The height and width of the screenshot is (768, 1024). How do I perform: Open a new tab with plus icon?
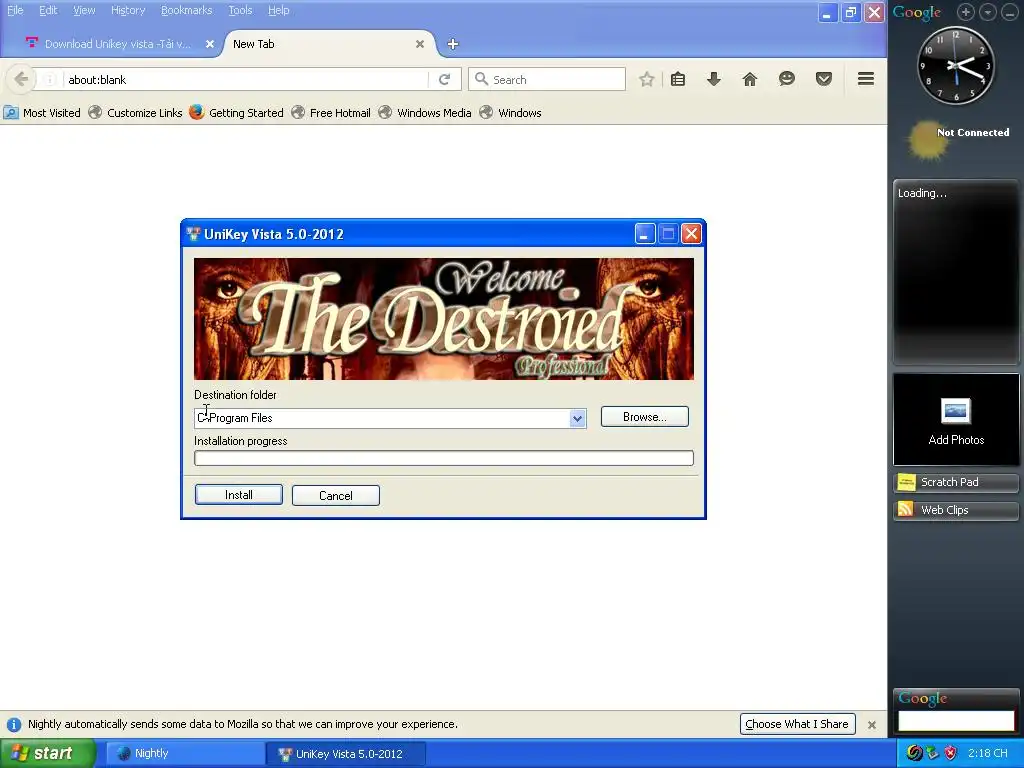pyautogui.click(x=453, y=44)
